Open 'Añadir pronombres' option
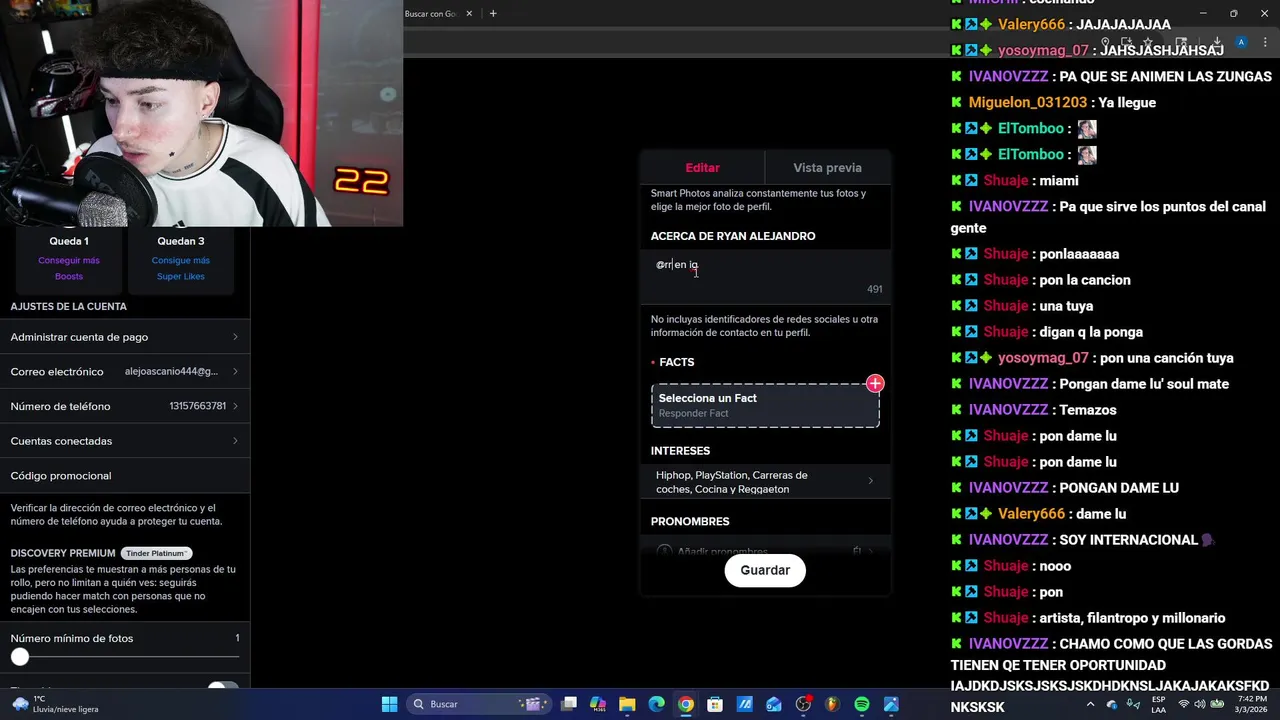Viewport: 1280px width, 720px height. coord(765,551)
